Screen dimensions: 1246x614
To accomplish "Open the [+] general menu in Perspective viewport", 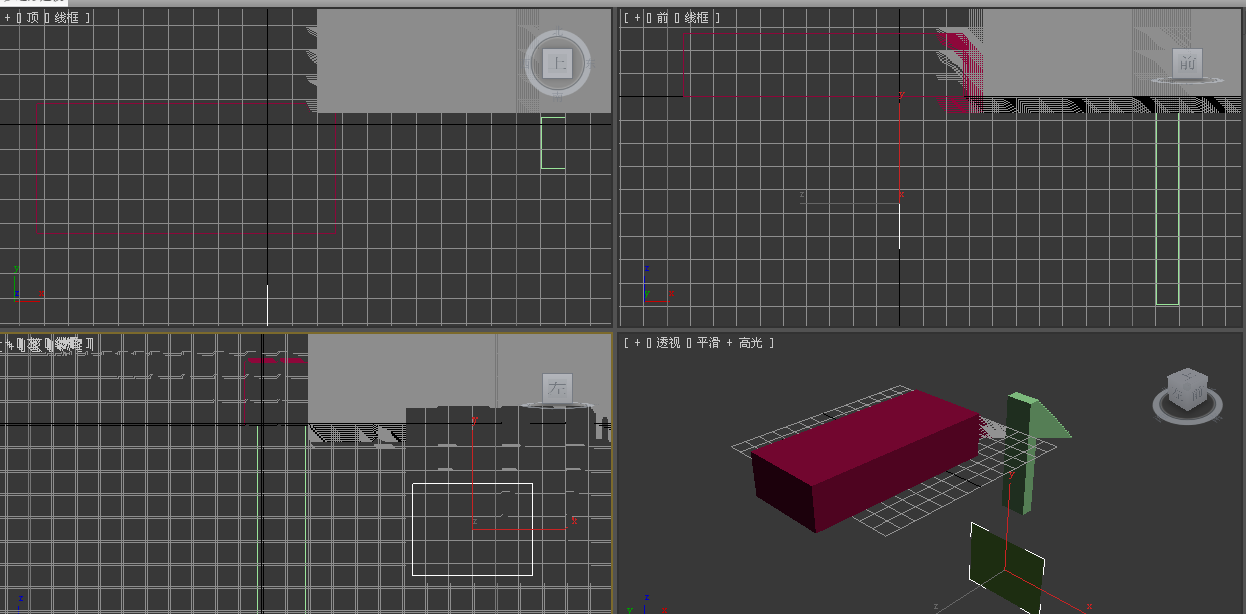I will pos(636,343).
